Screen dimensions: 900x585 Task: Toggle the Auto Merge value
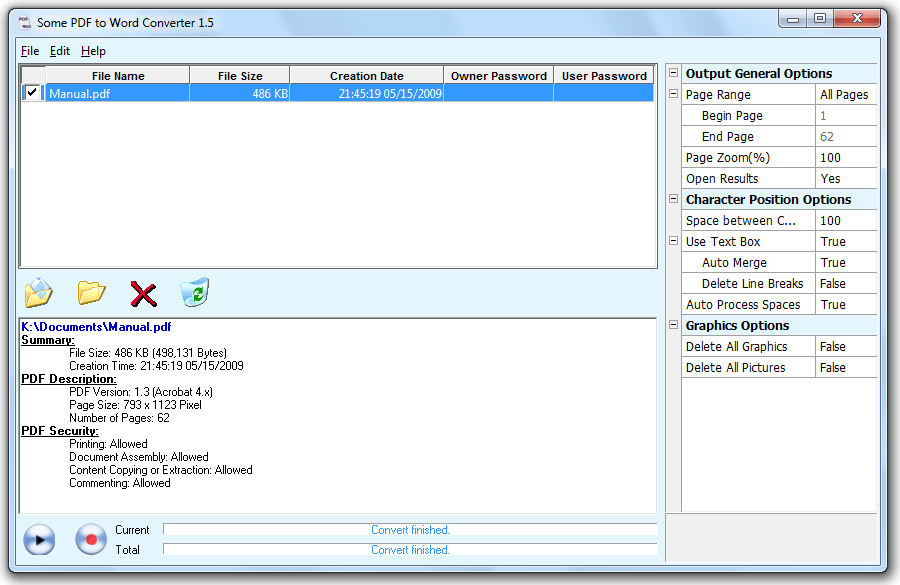846,263
